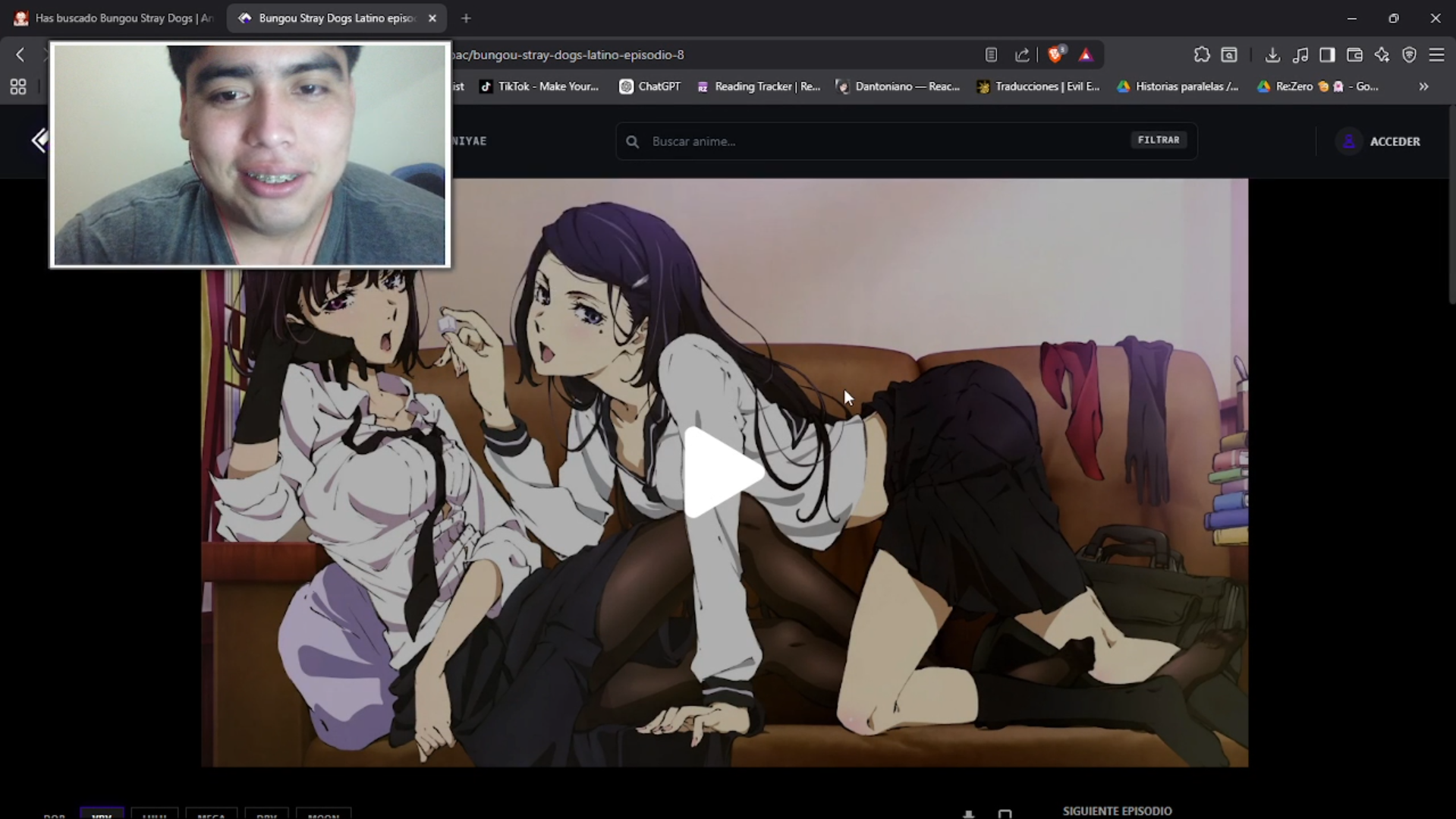Open the media playlist music icon
The image size is (1456, 819).
pos(1300,55)
